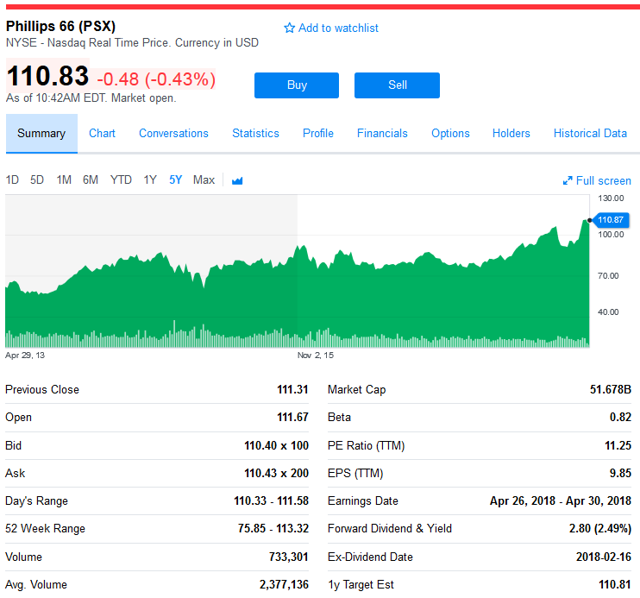
Task: Click the Open value 111.67
Action: tap(292, 417)
